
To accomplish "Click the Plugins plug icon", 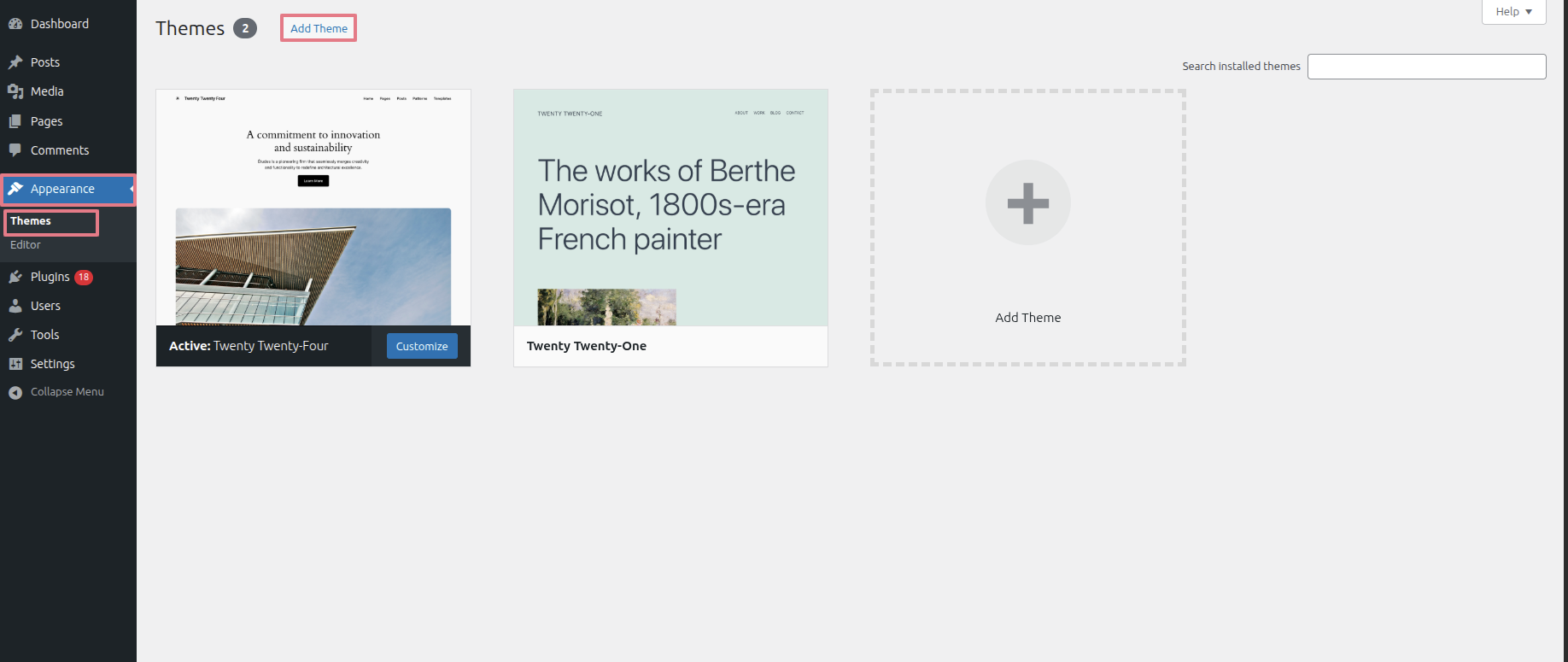I will click(x=15, y=277).
